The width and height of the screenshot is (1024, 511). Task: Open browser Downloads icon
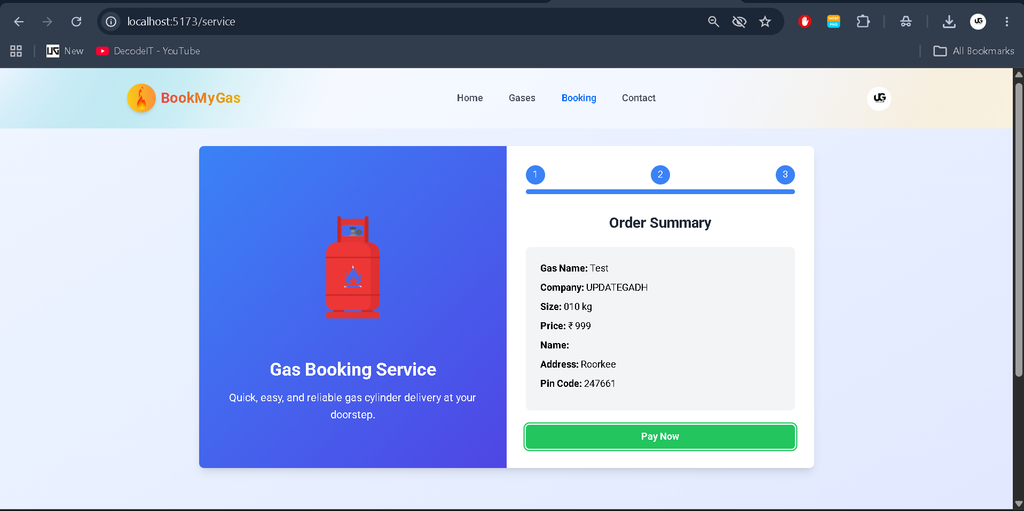[x=949, y=22]
